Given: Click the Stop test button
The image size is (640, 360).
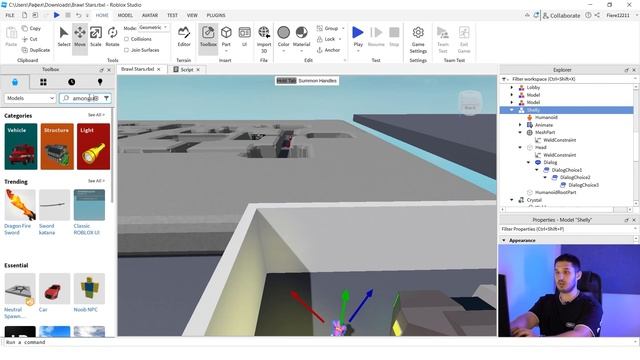Looking at the screenshot, I should [394, 36].
